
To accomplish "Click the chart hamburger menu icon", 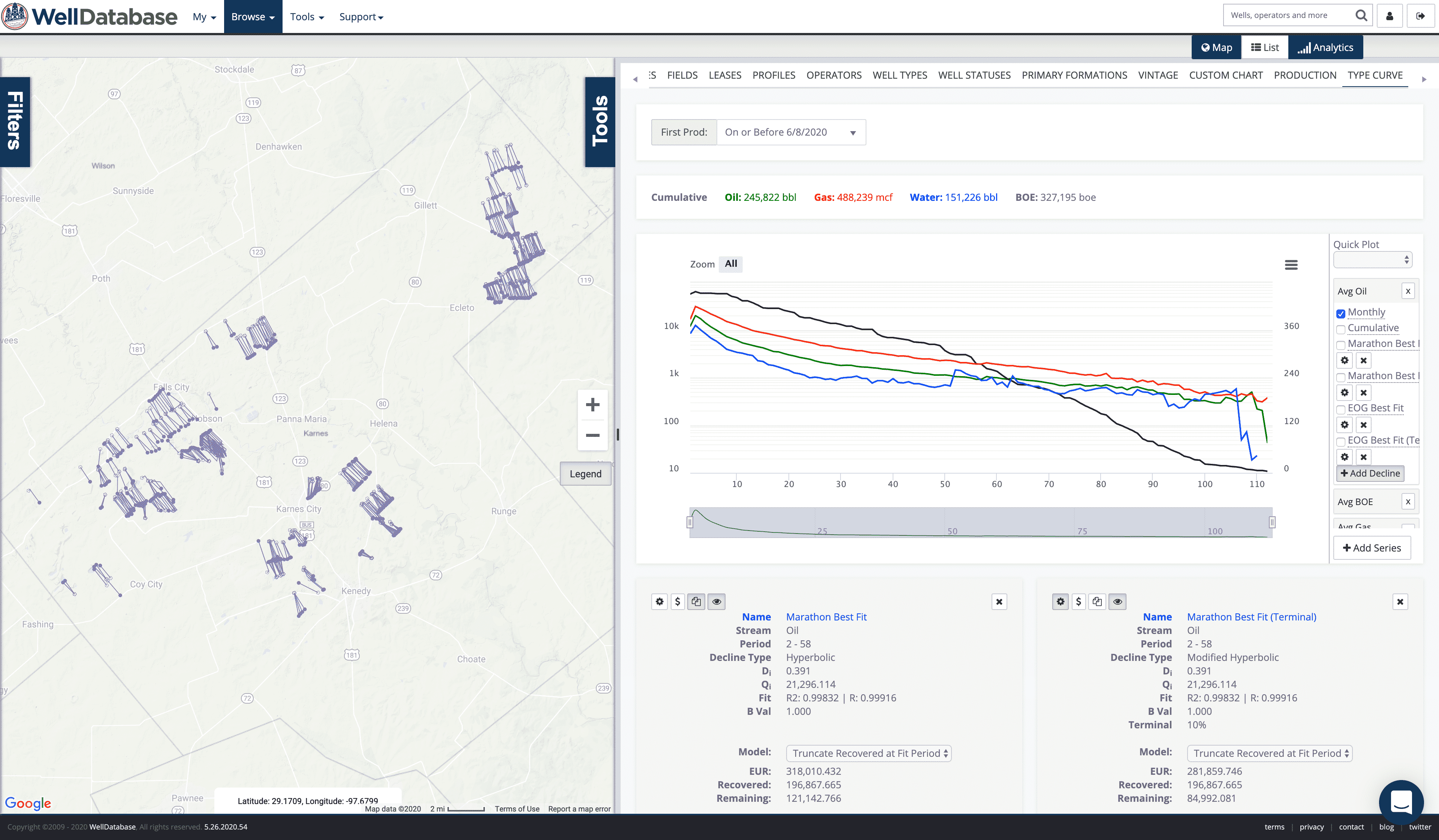I will click(1291, 265).
